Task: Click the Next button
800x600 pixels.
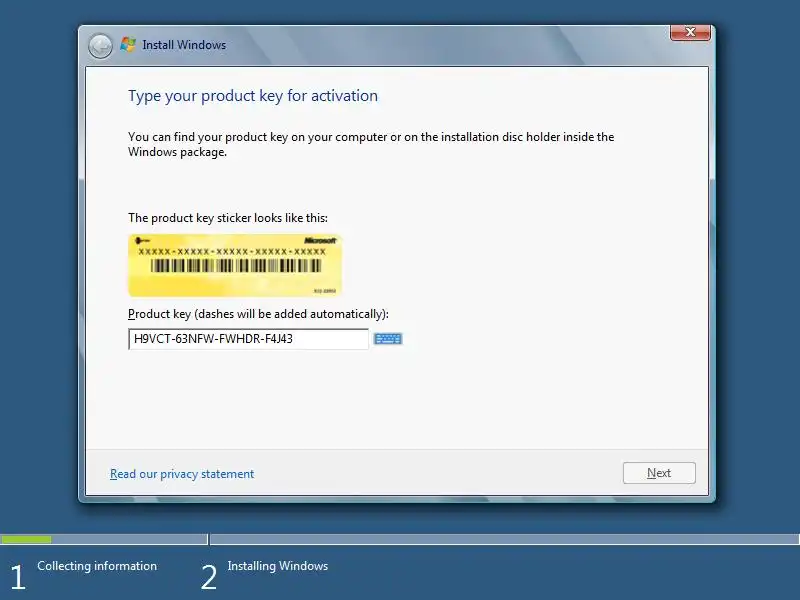Action: 659,473
